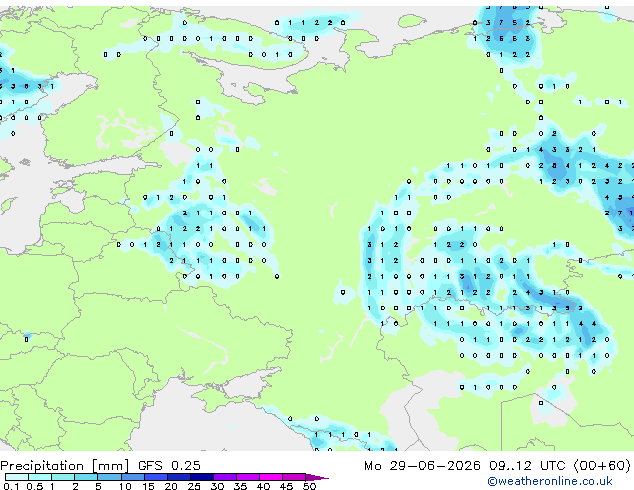The image size is (634, 490).
Task: Select the 10–15 mm legend swatch
Action: click(x=132, y=477)
